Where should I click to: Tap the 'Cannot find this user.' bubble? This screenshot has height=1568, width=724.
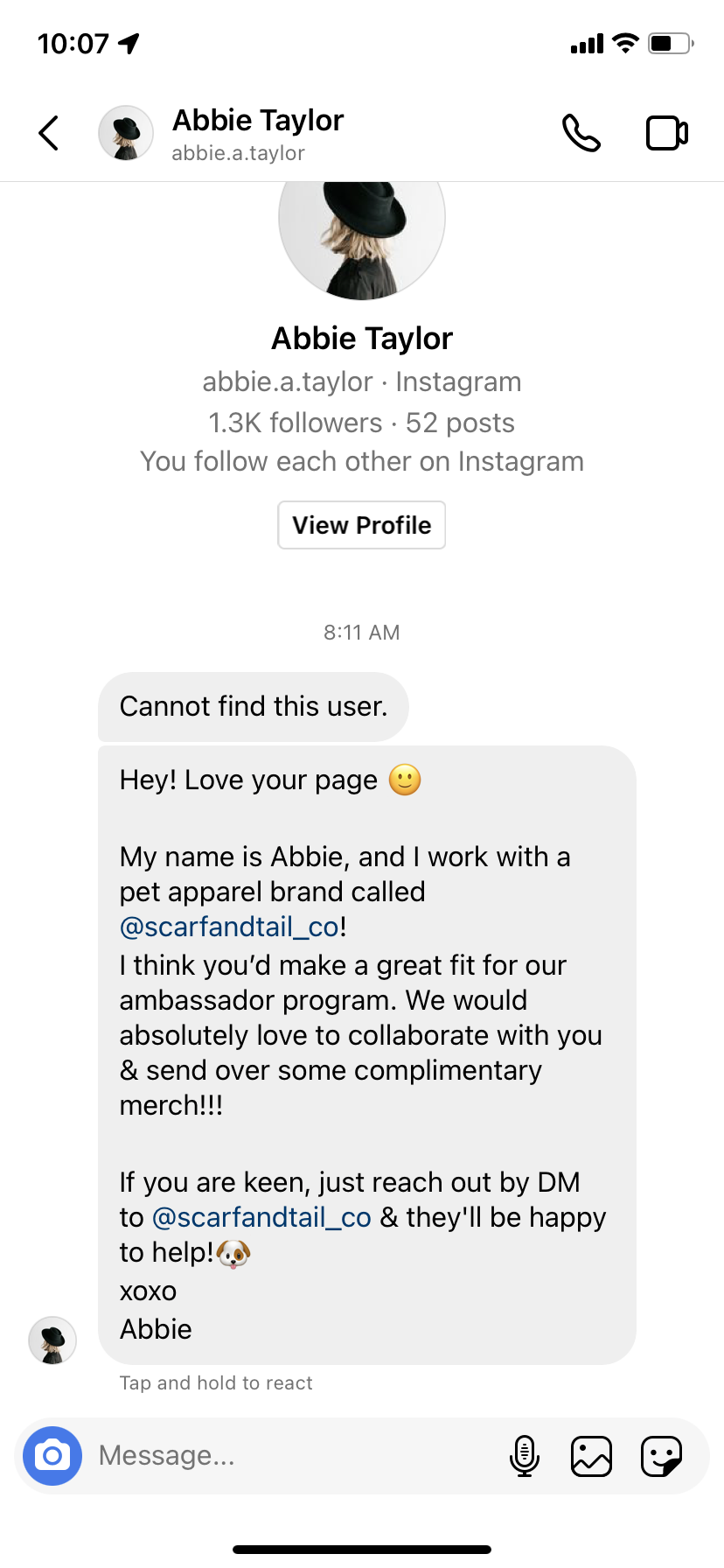click(254, 707)
